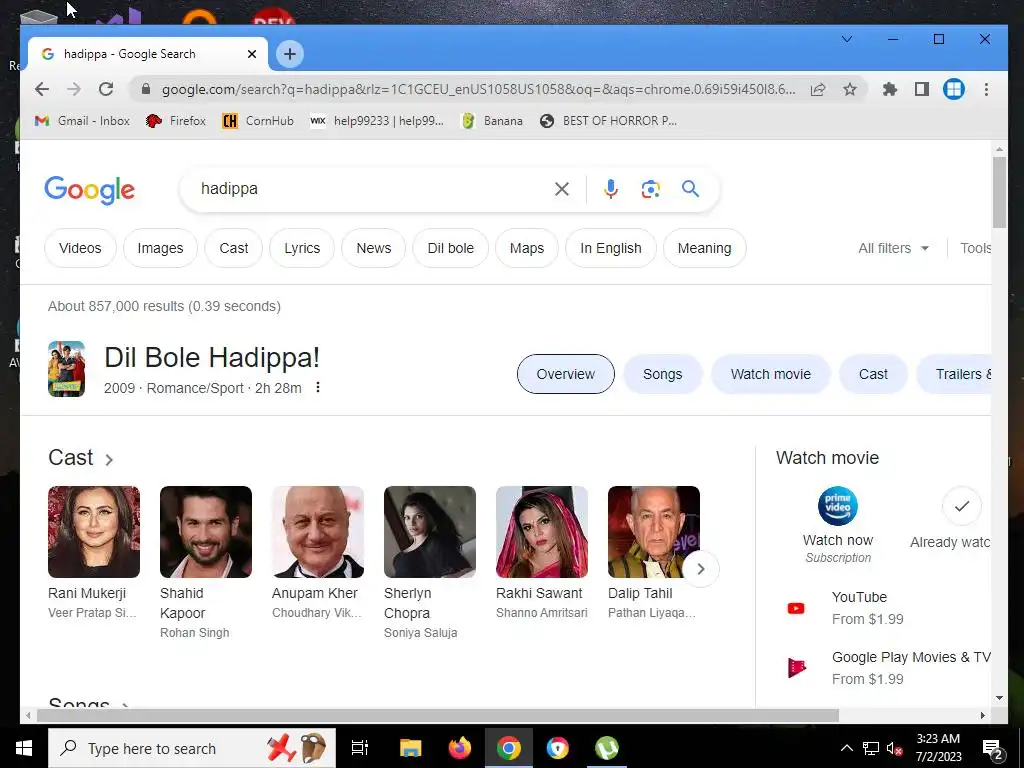This screenshot has height=768, width=1024.
Task: Select the Maps filter chip
Action: click(x=527, y=248)
